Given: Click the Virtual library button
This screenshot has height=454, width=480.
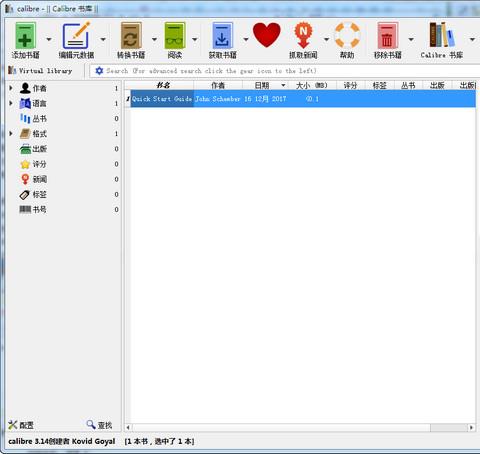Looking at the screenshot, I should (x=40, y=71).
